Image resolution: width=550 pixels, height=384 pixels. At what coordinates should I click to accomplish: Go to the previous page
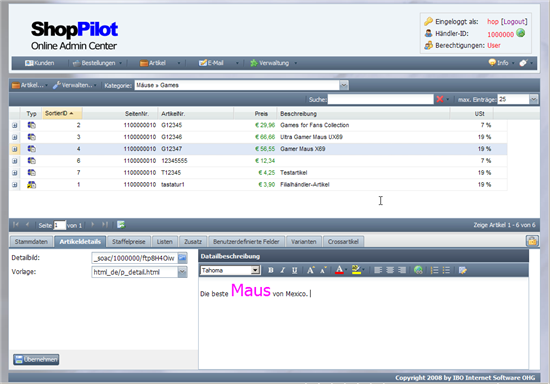click(x=27, y=225)
